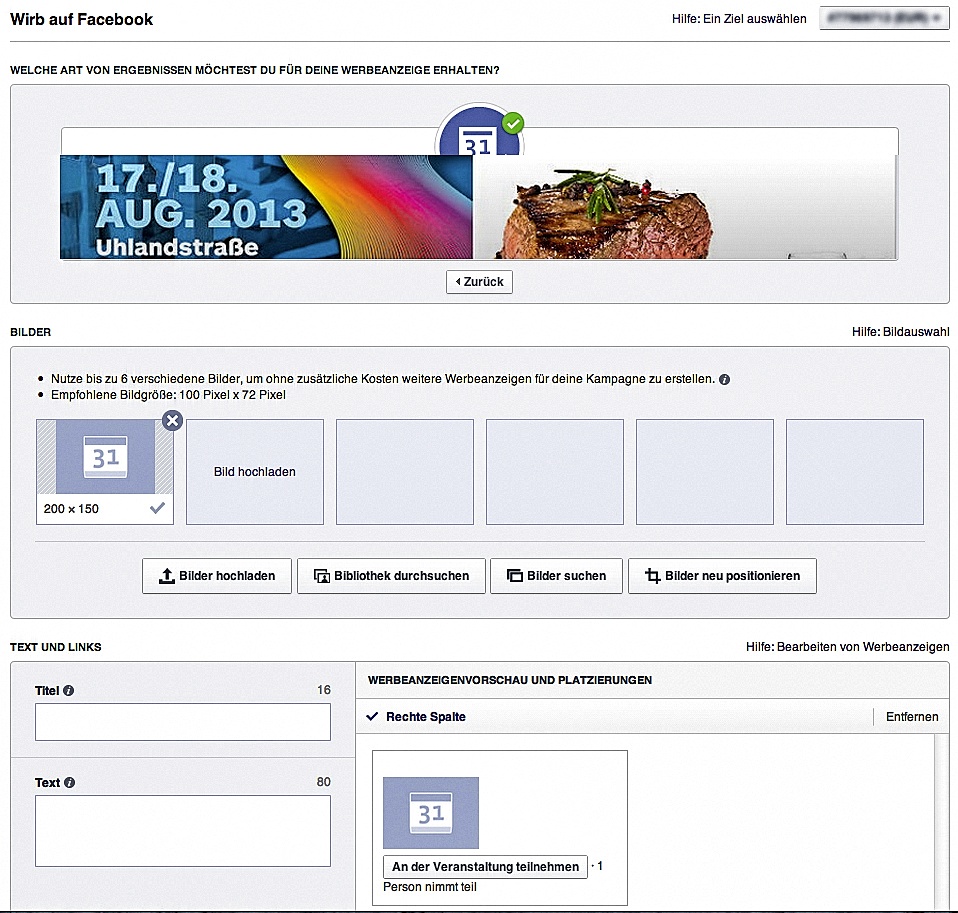Open the info icon after Kampagne zu erstellen
The image size is (958, 913).
[x=725, y=380]
